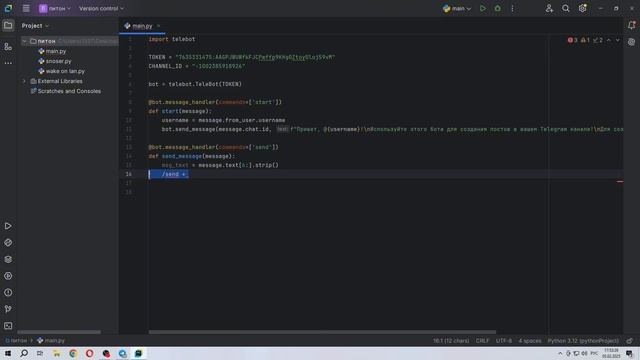Toggle the Project tool window folder icon
The image size is (640, 360).
tap(8, 26)
